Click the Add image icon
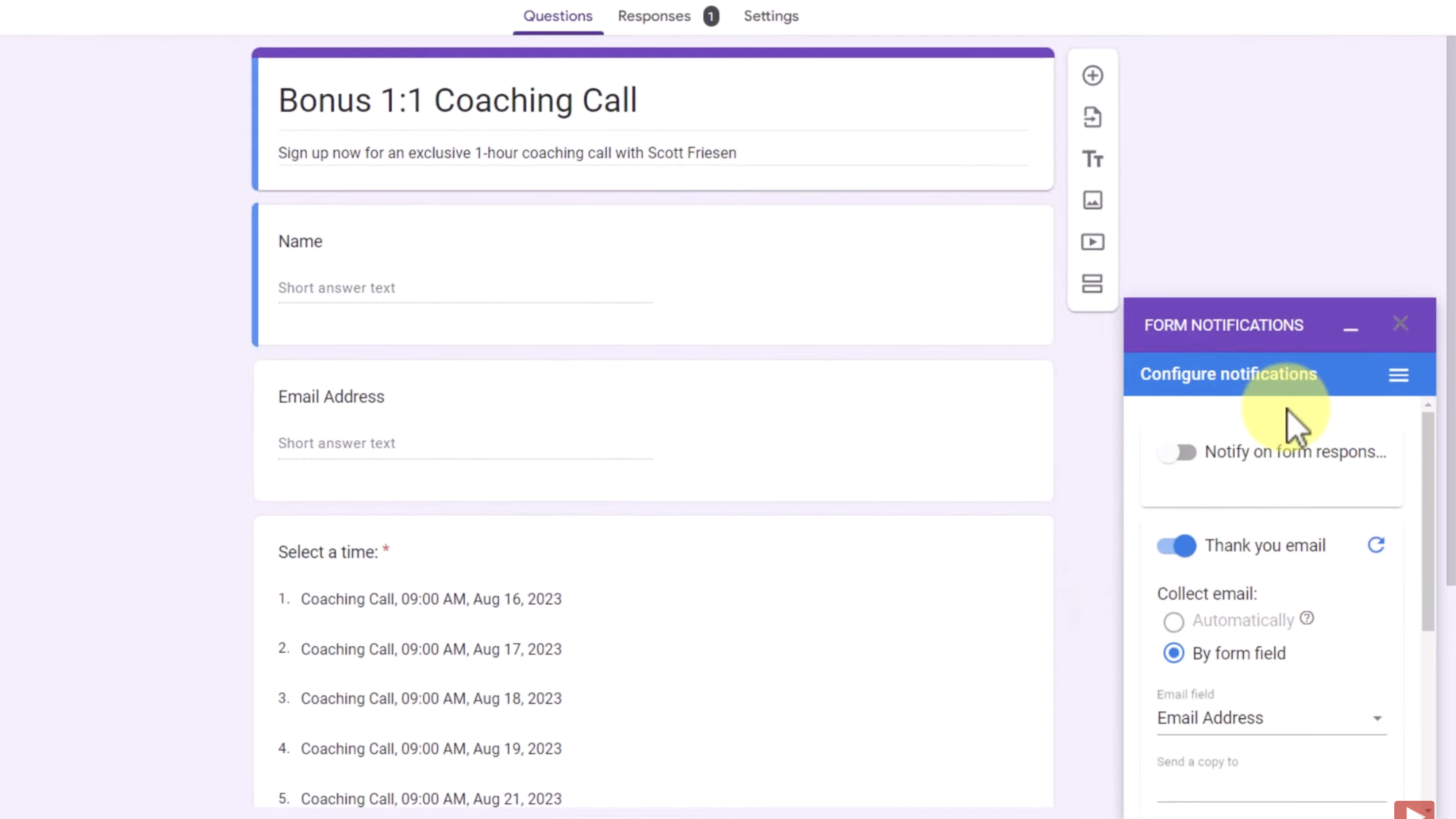 tap(1092, 200)
